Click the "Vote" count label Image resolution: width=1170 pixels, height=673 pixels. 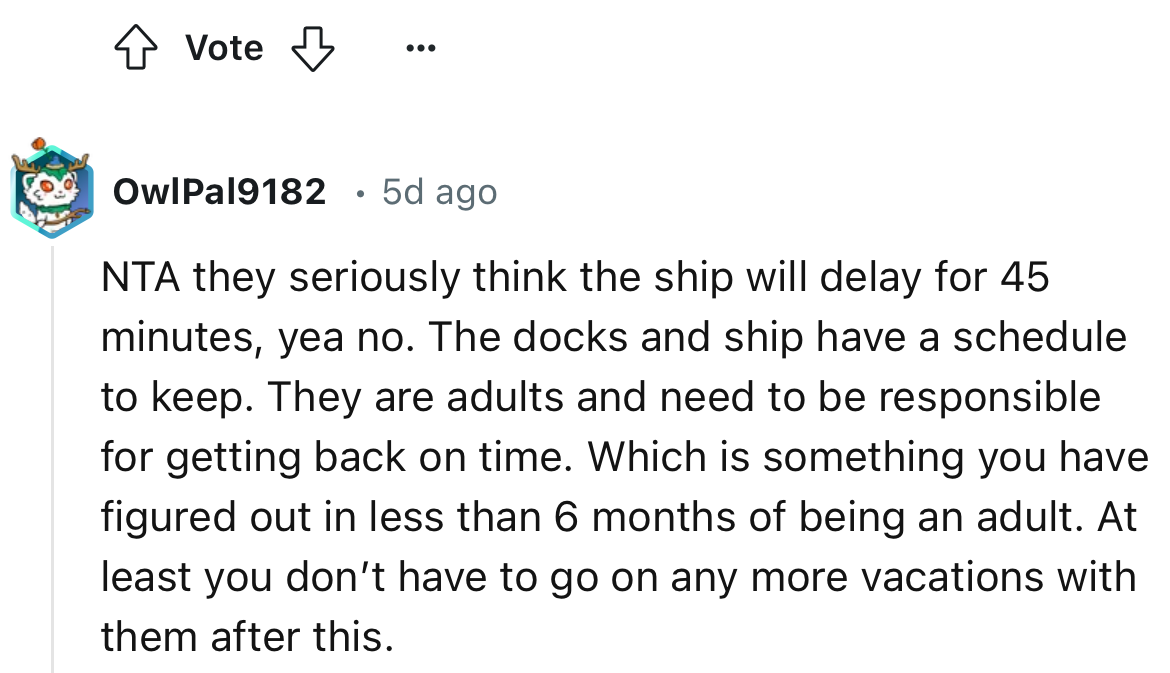point(224,48)
